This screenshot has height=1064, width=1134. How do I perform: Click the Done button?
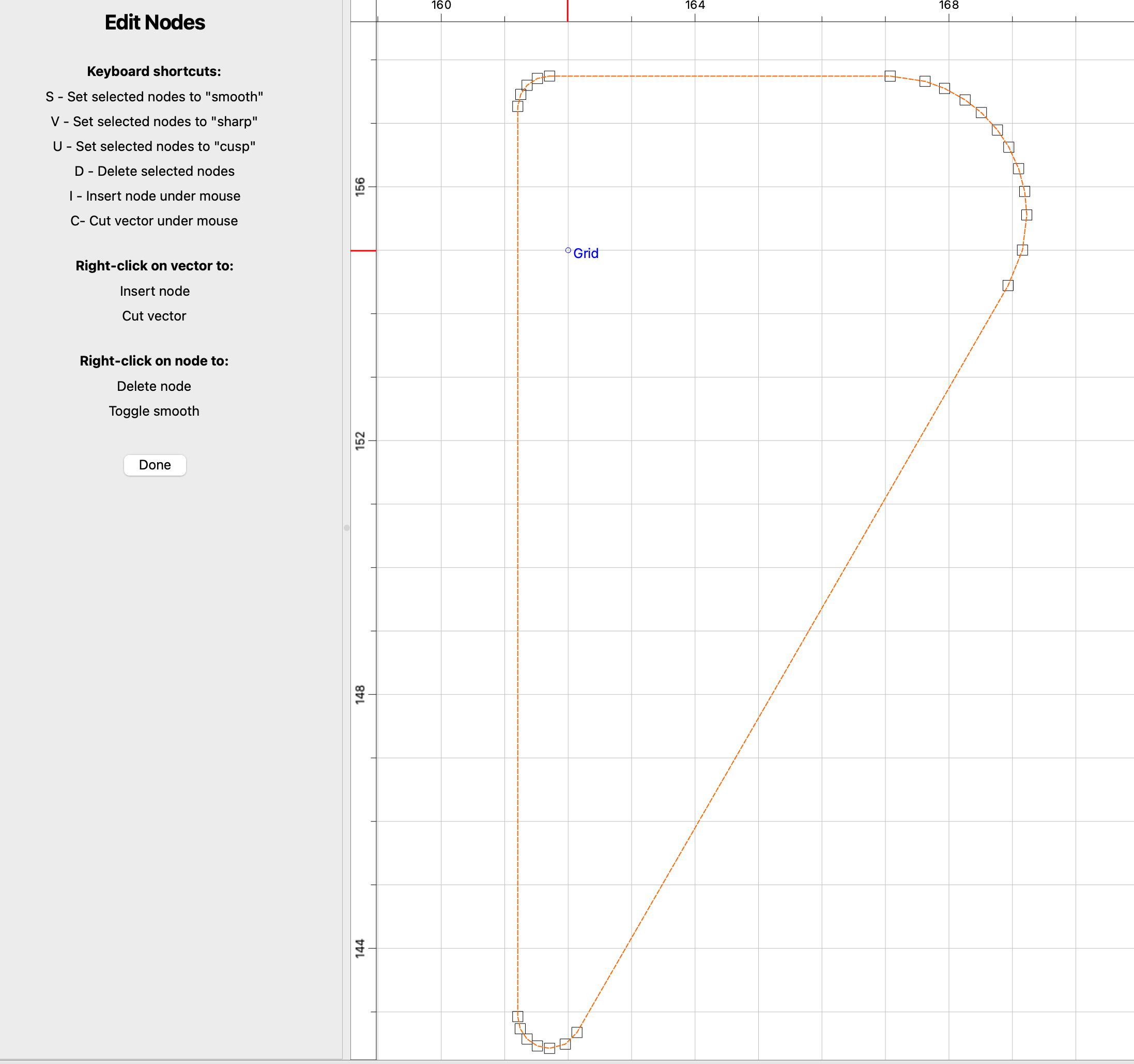pos(155,465)
